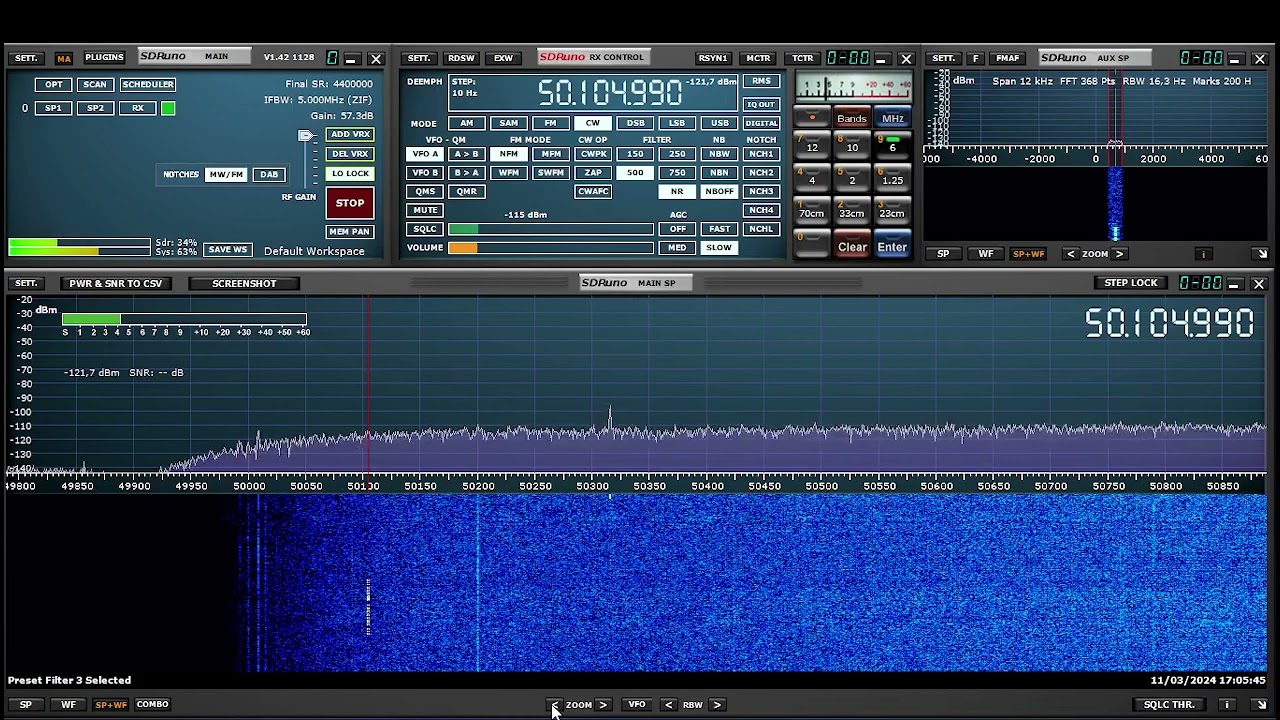Screen dimensions: 1280x720
Task: Click the keypad decimal point key
Action: pos(812,118)
